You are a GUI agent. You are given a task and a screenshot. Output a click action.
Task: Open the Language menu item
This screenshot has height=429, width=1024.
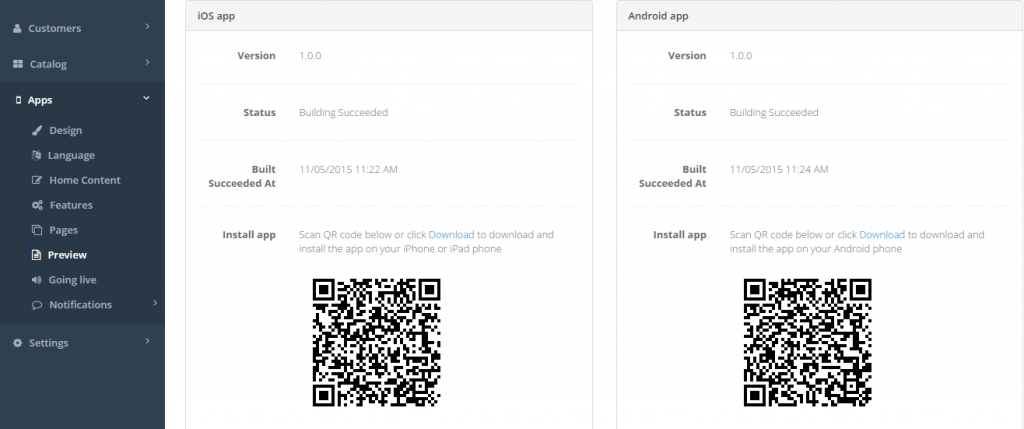tap(71, 155)
